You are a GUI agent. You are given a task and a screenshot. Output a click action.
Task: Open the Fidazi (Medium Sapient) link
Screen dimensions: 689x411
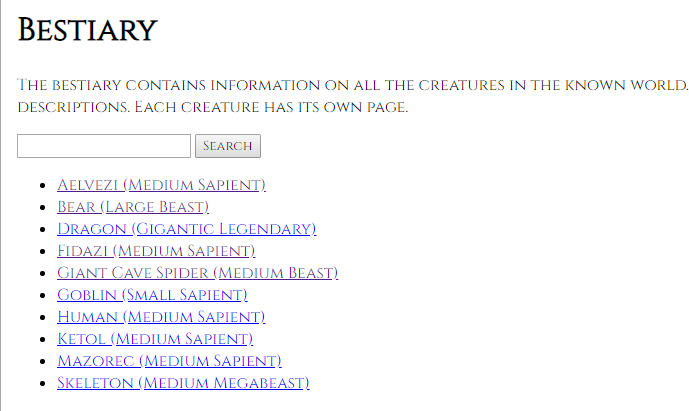[x=156, y=251]
